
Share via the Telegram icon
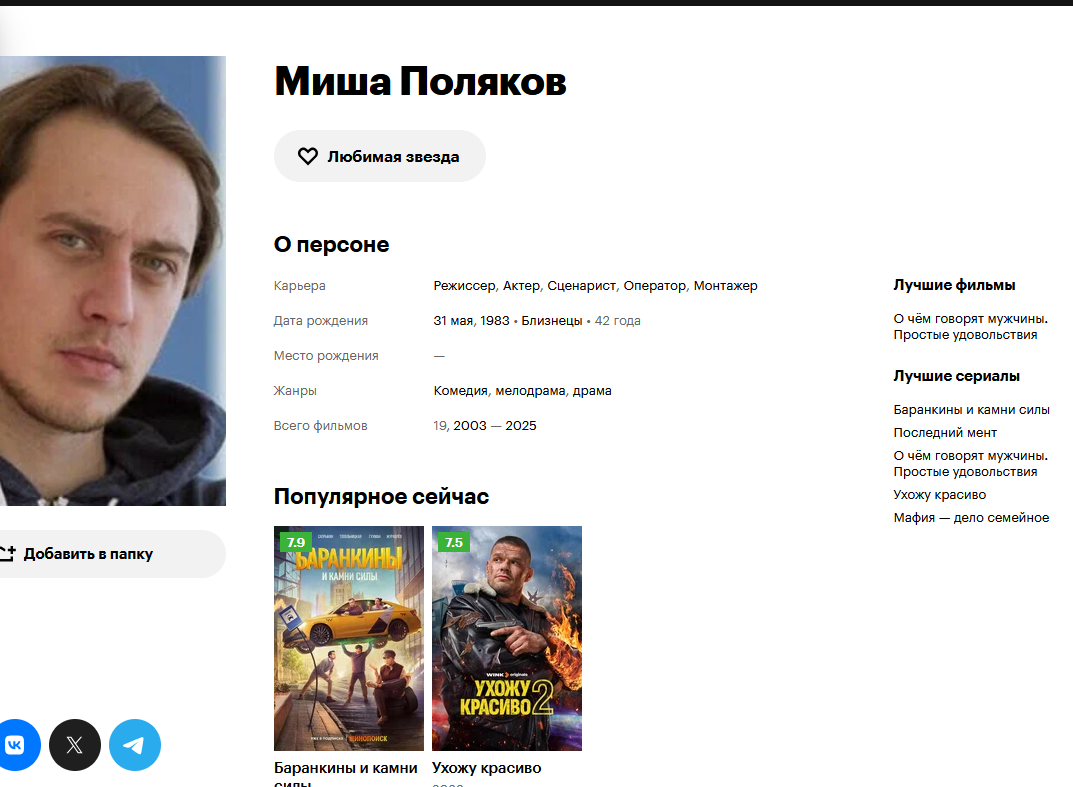(135, 745)
